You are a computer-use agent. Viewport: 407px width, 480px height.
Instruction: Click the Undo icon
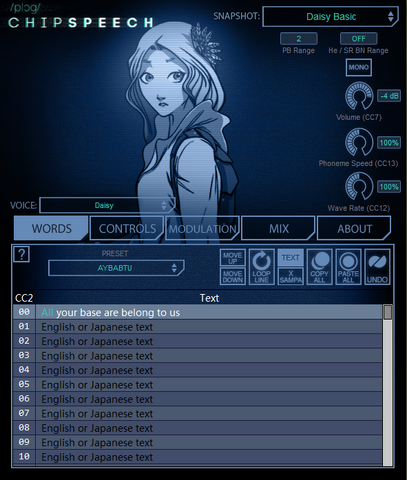[x=377, y=267]
